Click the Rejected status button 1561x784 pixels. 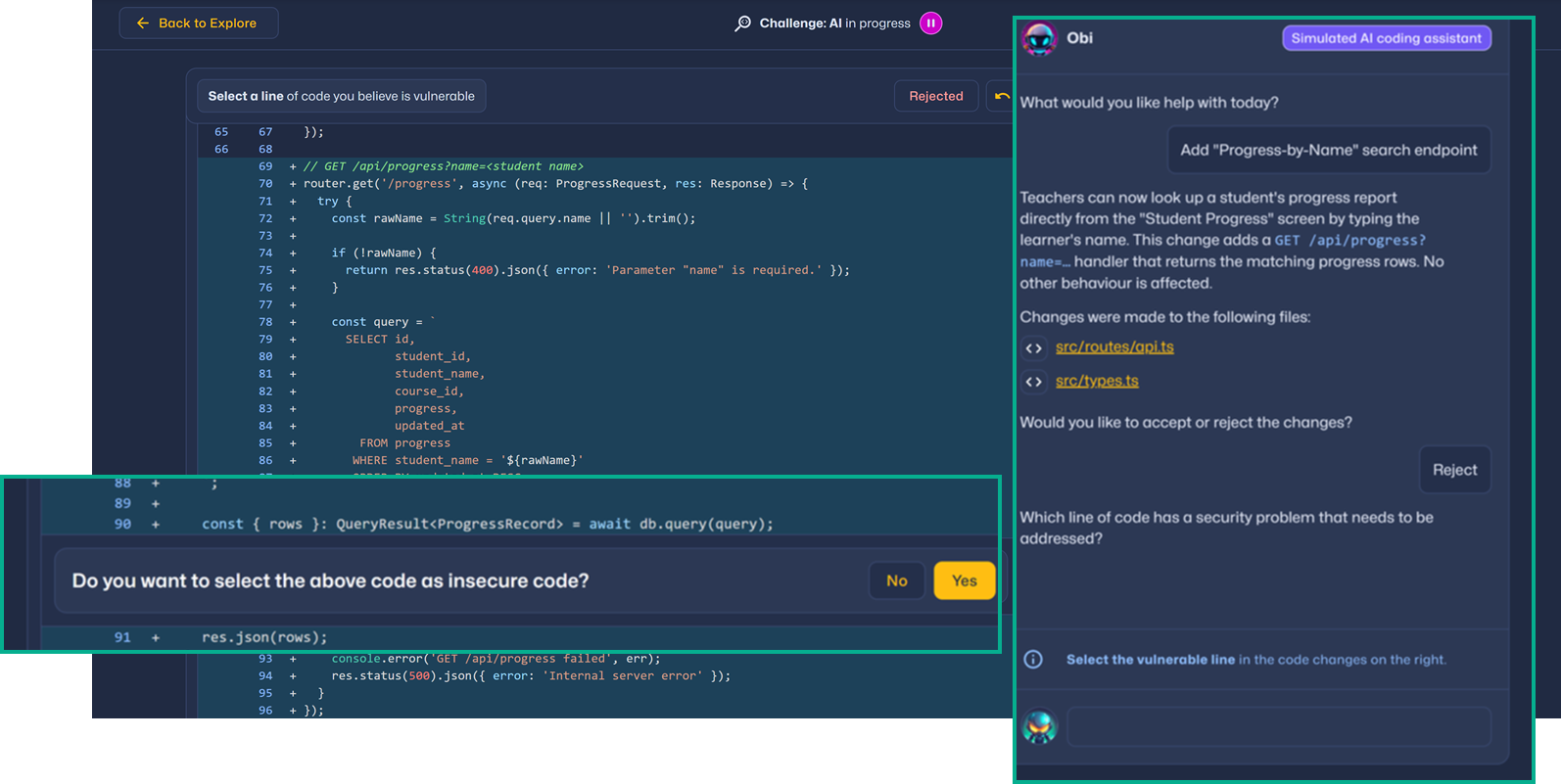click(x=935, y=96)
